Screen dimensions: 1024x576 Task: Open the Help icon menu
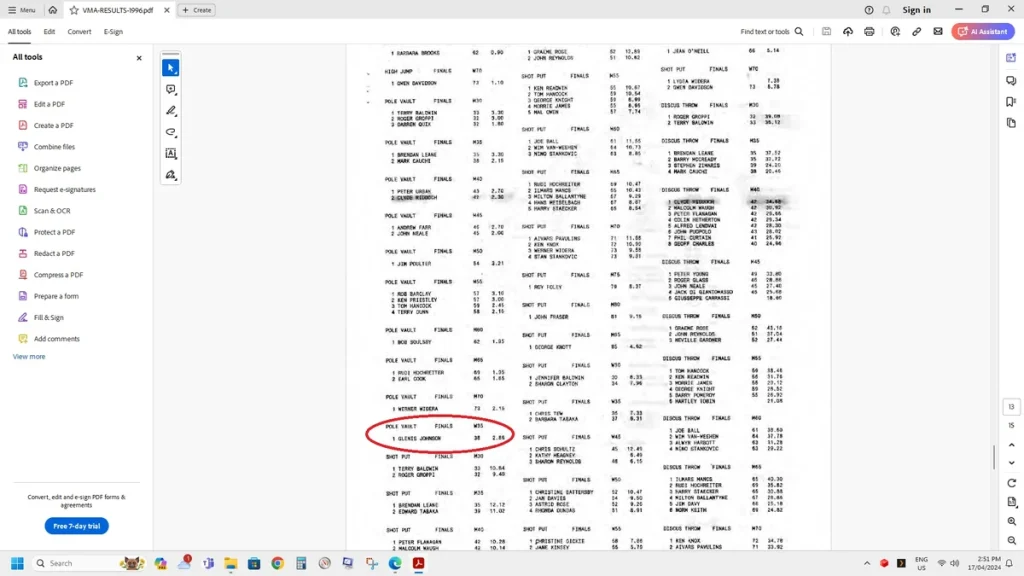[x=869, y=10]
